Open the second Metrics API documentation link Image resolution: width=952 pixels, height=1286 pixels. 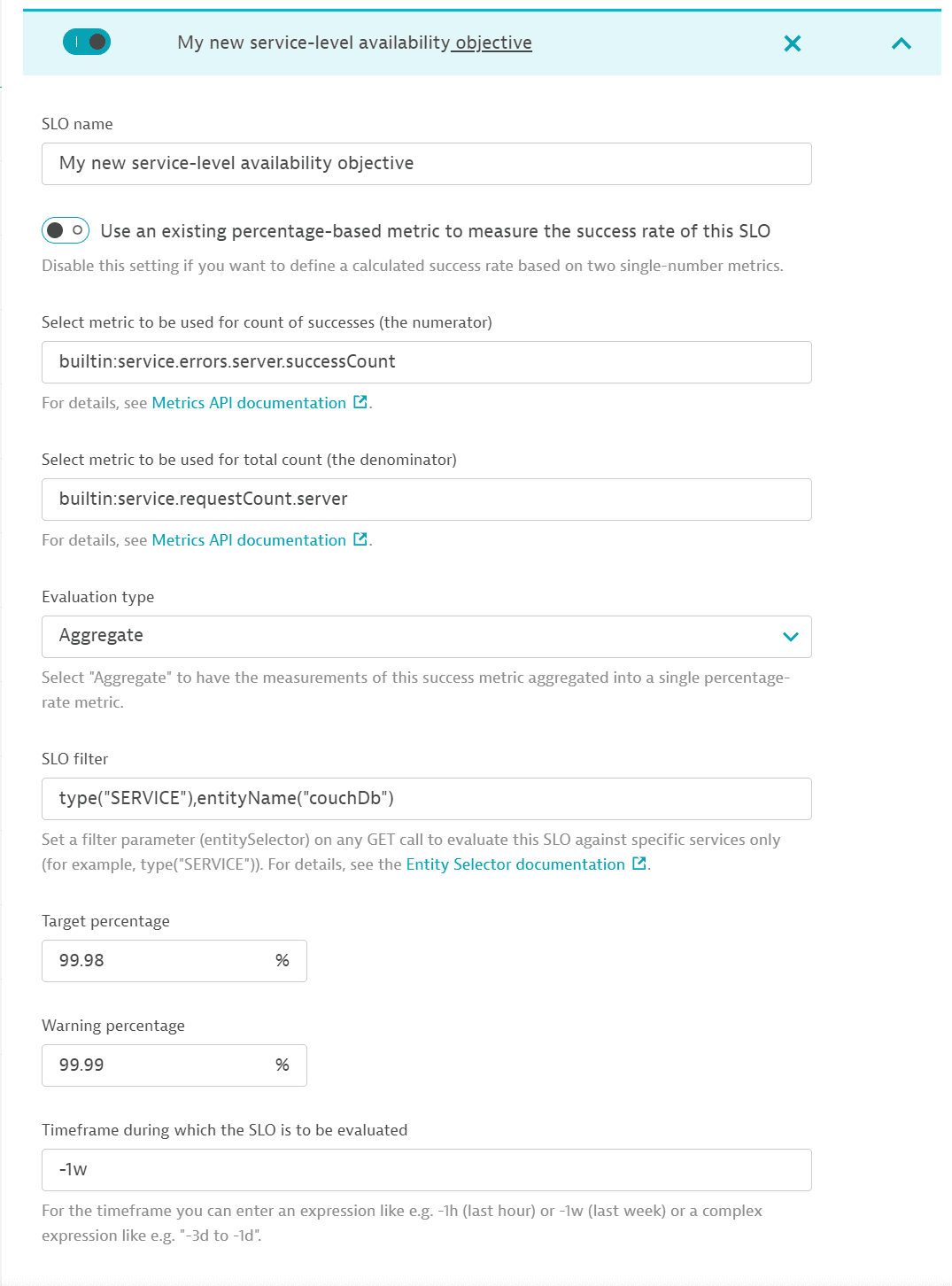click(249, 538)
